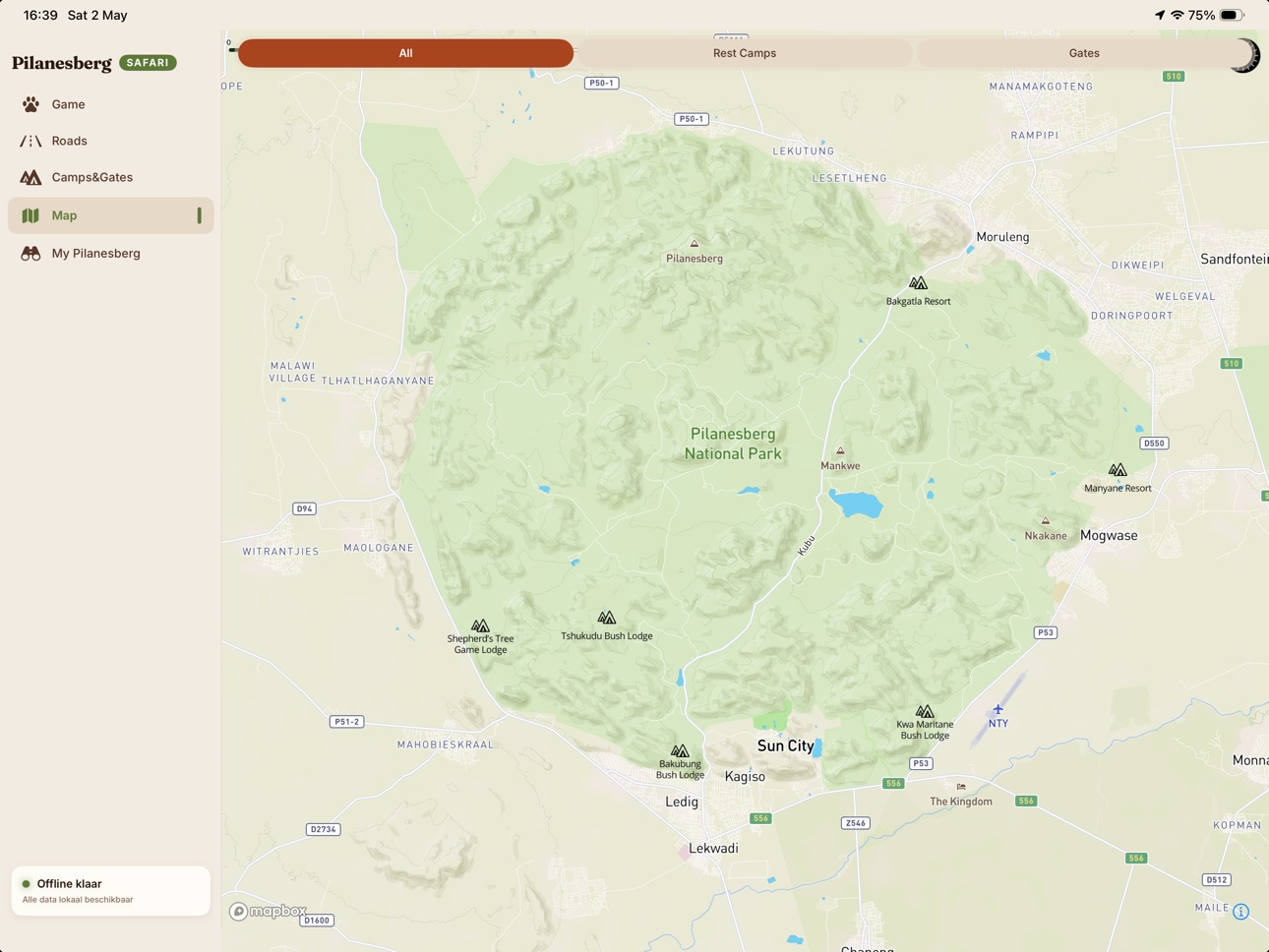This screenshot has height=952, width=1269.
Task: Tap the Nkakane peak marker
Action: 1046,521
